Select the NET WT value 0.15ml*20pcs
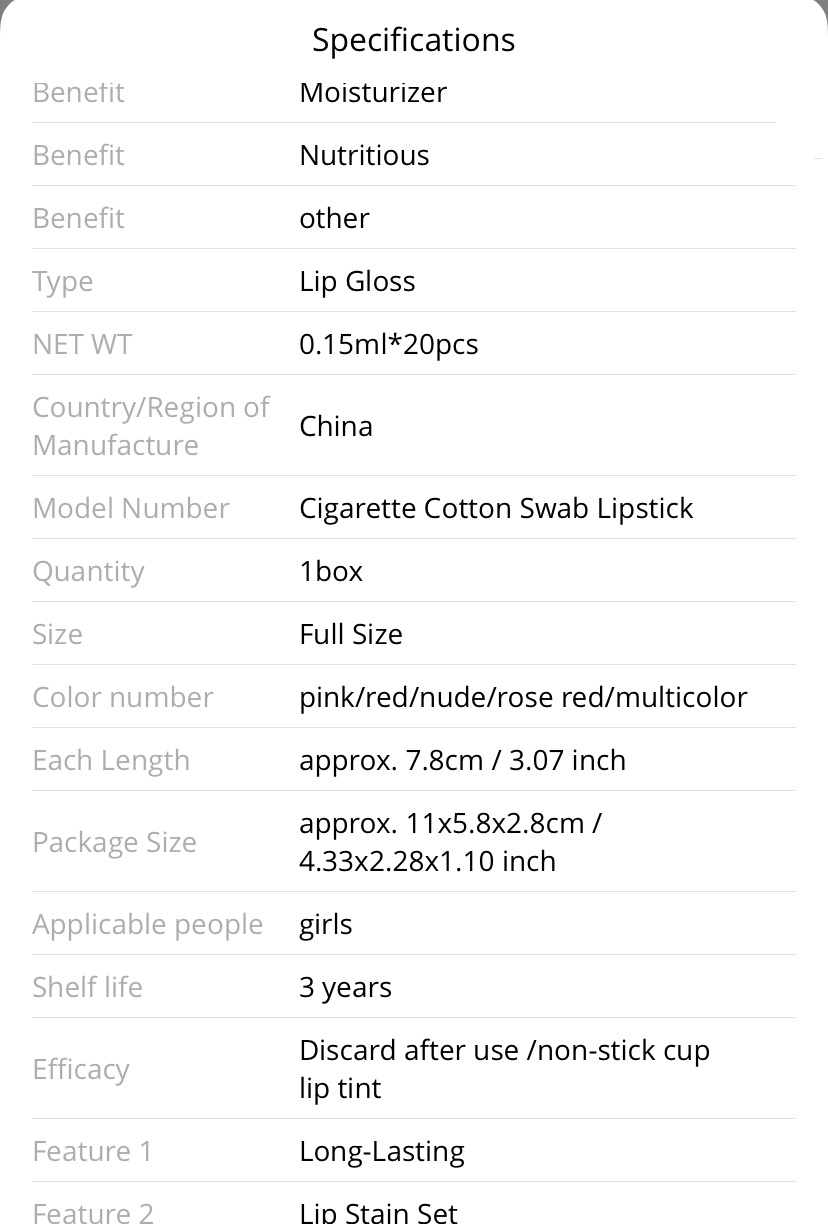Viewport: 828px width, 1224px height. (388, 344)
